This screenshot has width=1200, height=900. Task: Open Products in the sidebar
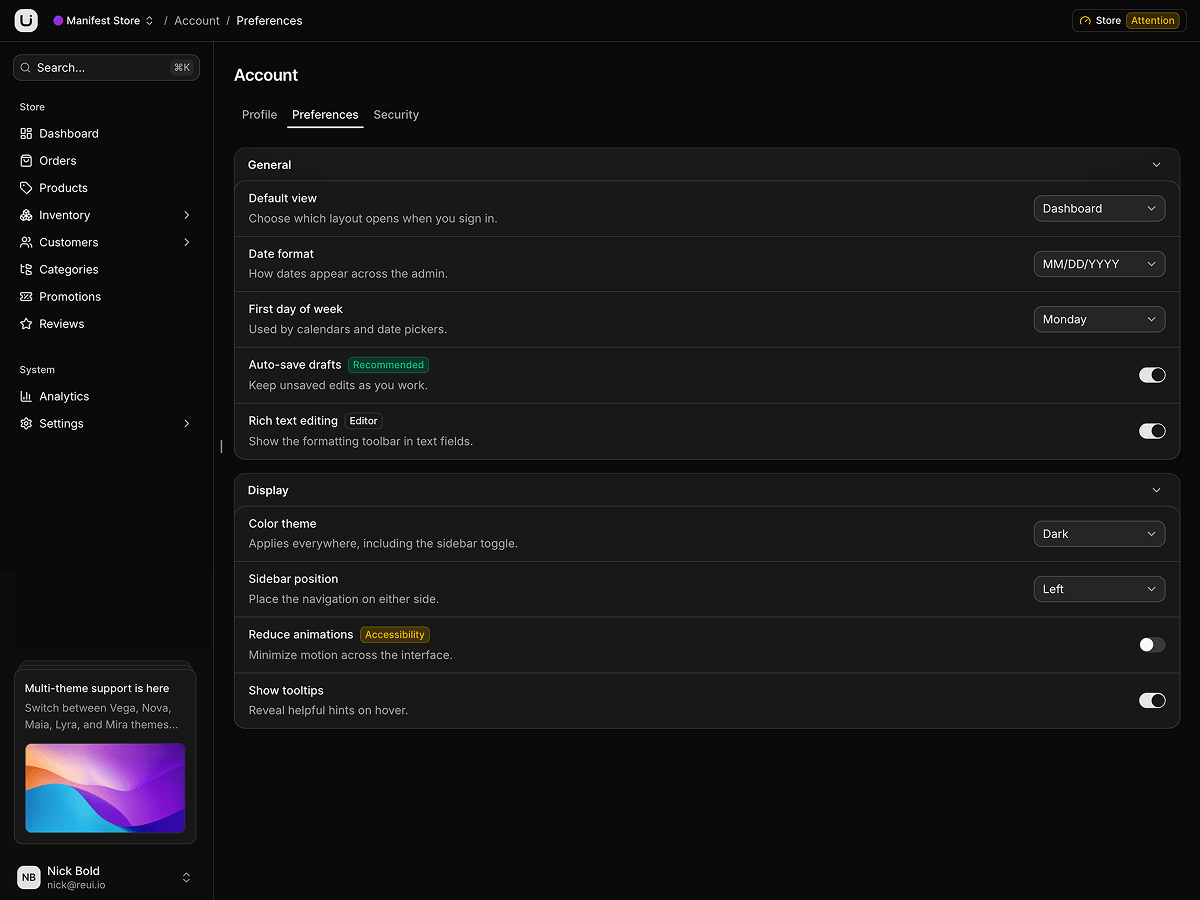(x=106, y=187)
